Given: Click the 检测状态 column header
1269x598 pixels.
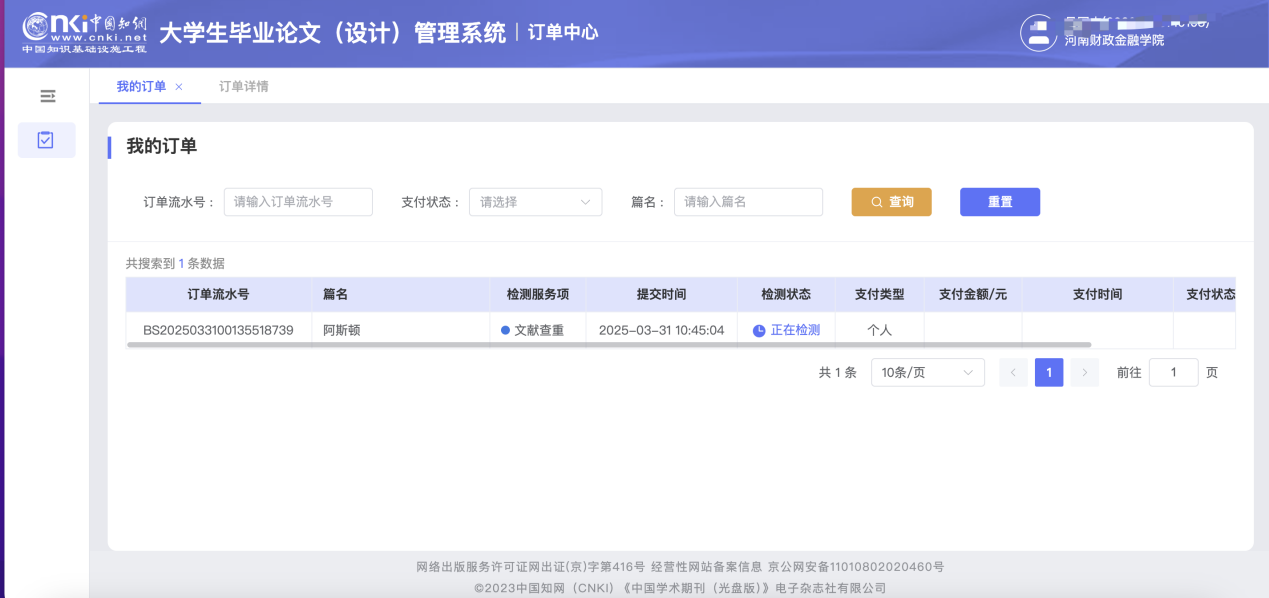Looking at the screenshot, I should (786, 295).
